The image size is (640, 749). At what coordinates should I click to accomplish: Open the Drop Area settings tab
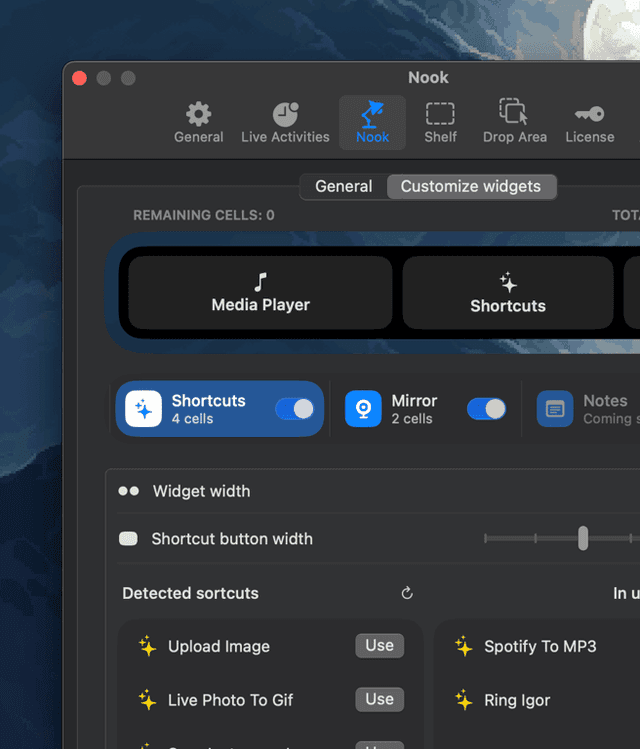coord(514,122)
